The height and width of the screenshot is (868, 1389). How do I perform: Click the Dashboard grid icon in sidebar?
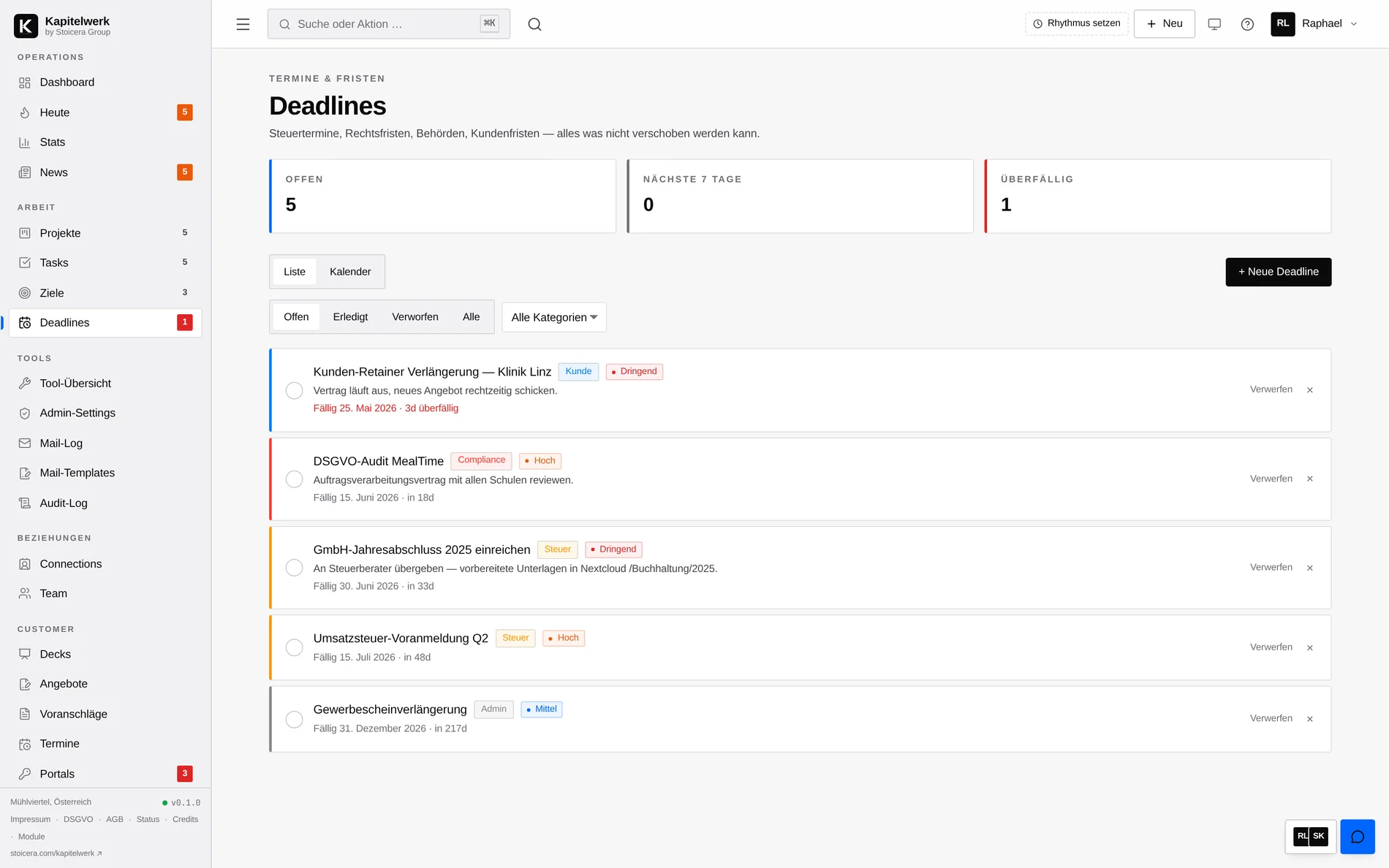pos(25,83)
